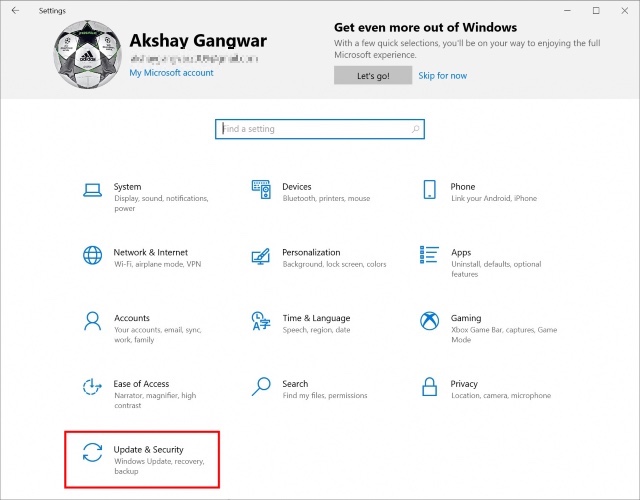Image resolution: width=640 pixels, height=500 pixels.
Task: Click the Let's go! button
Action: click(373, 76)
